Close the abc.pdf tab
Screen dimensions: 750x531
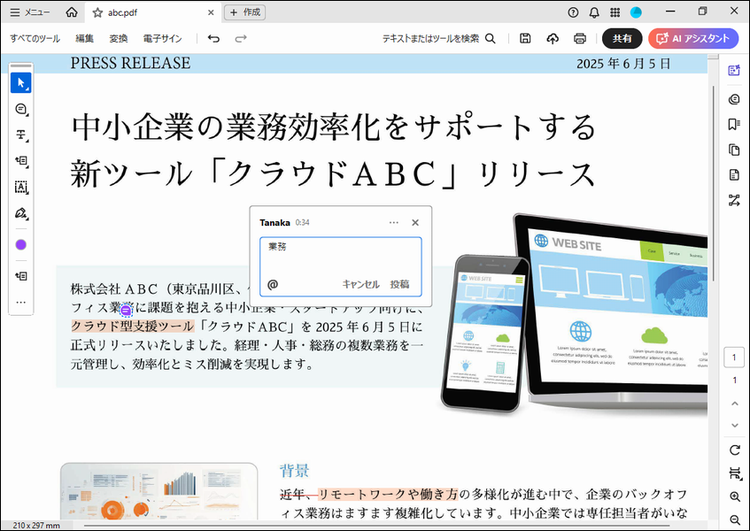(211, 13)
